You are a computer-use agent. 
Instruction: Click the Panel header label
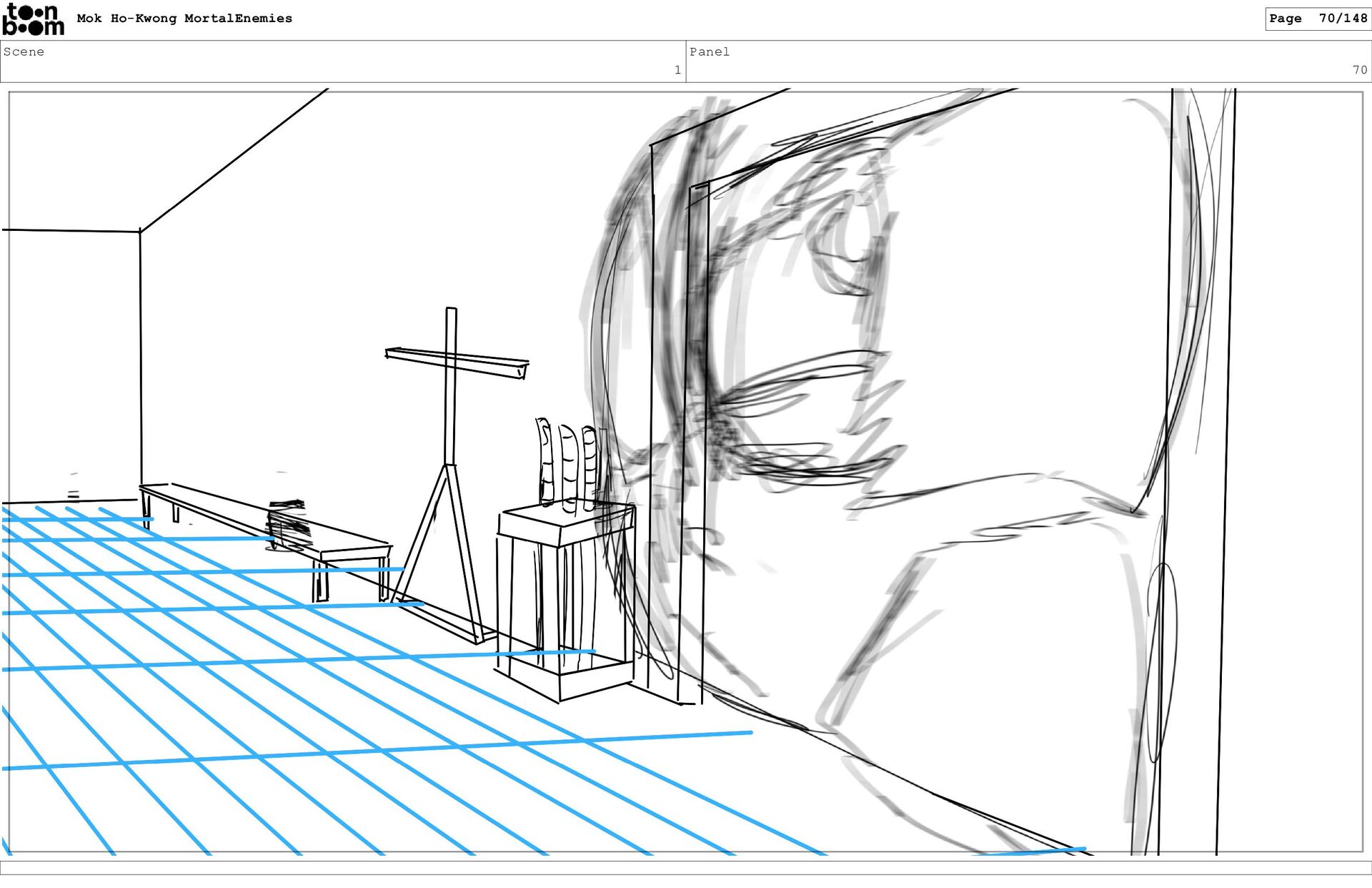[709, 51]
